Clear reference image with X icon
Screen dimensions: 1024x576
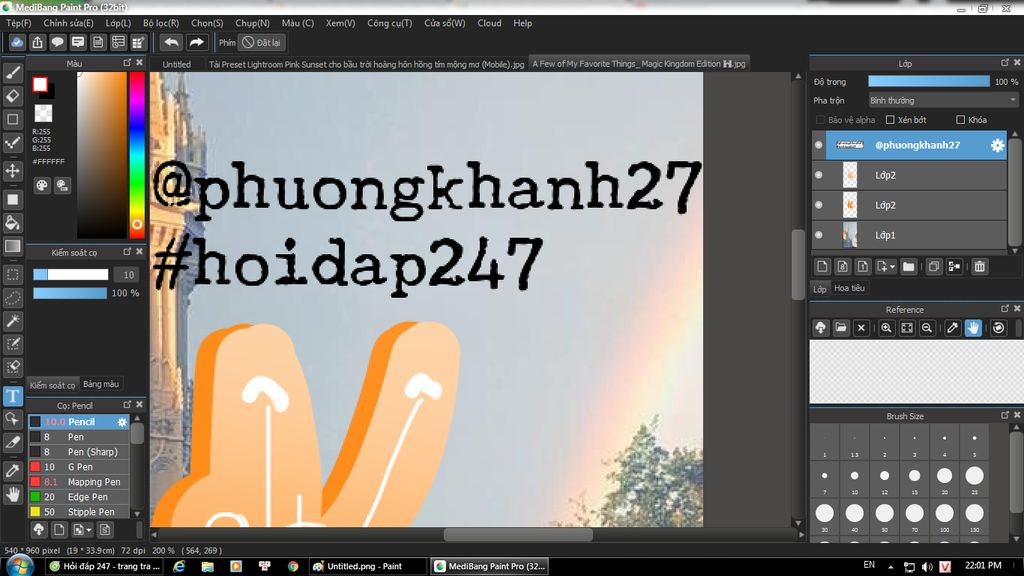tap(861, 328)
